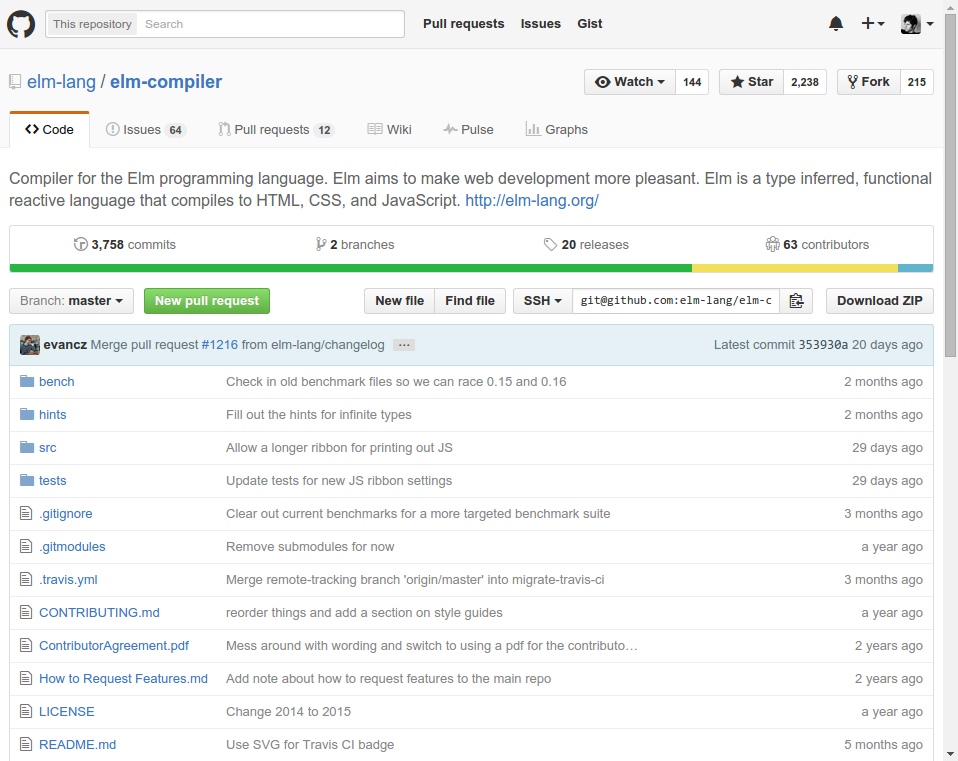Click the .gitmodules file icon
Screen dimensions: 958x761
click(x=26, y=546)
